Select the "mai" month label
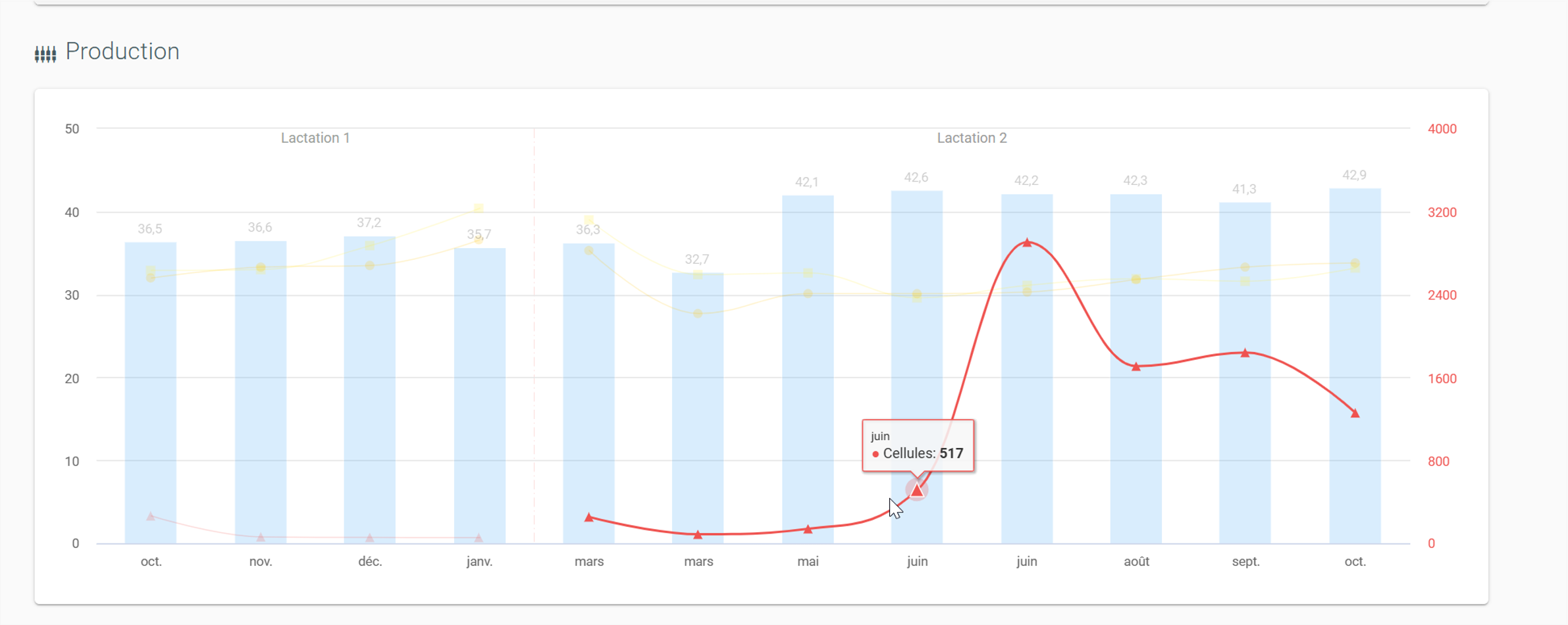Viewport: 1568px width, 625px height. 808,562
